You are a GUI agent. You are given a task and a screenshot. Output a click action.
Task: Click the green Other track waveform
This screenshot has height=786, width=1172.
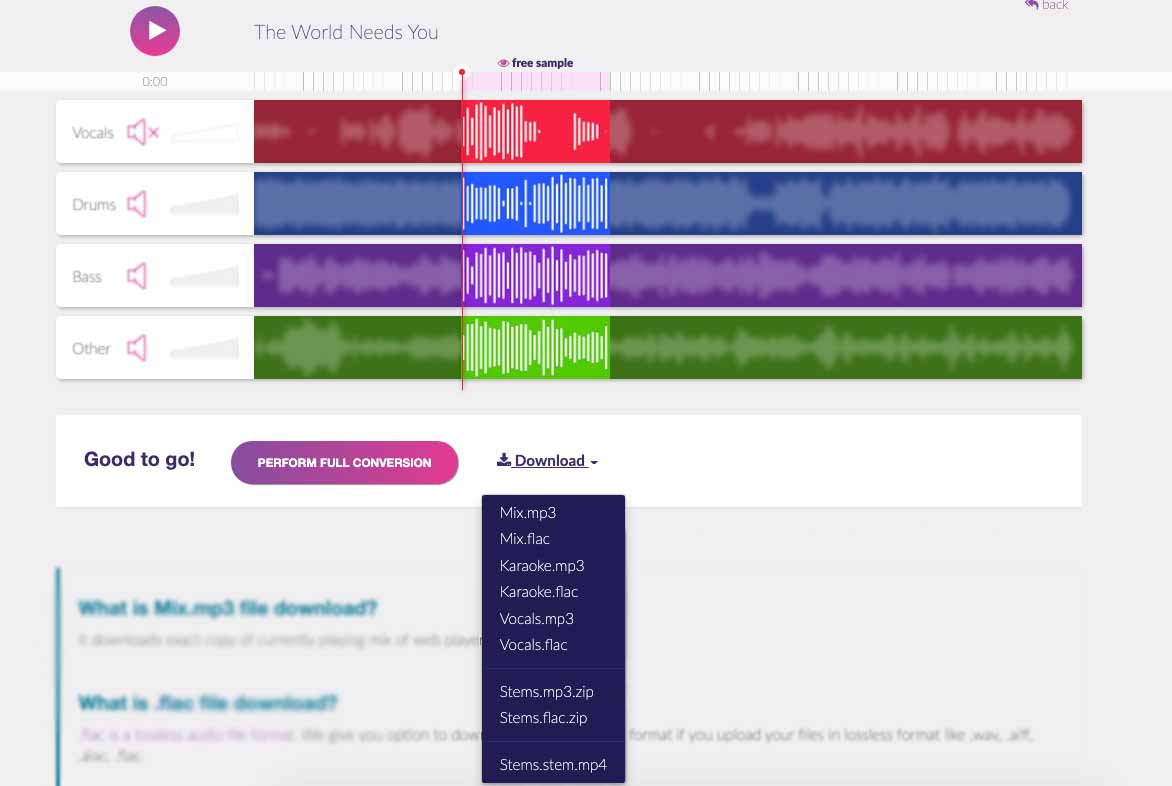[667, 347]
